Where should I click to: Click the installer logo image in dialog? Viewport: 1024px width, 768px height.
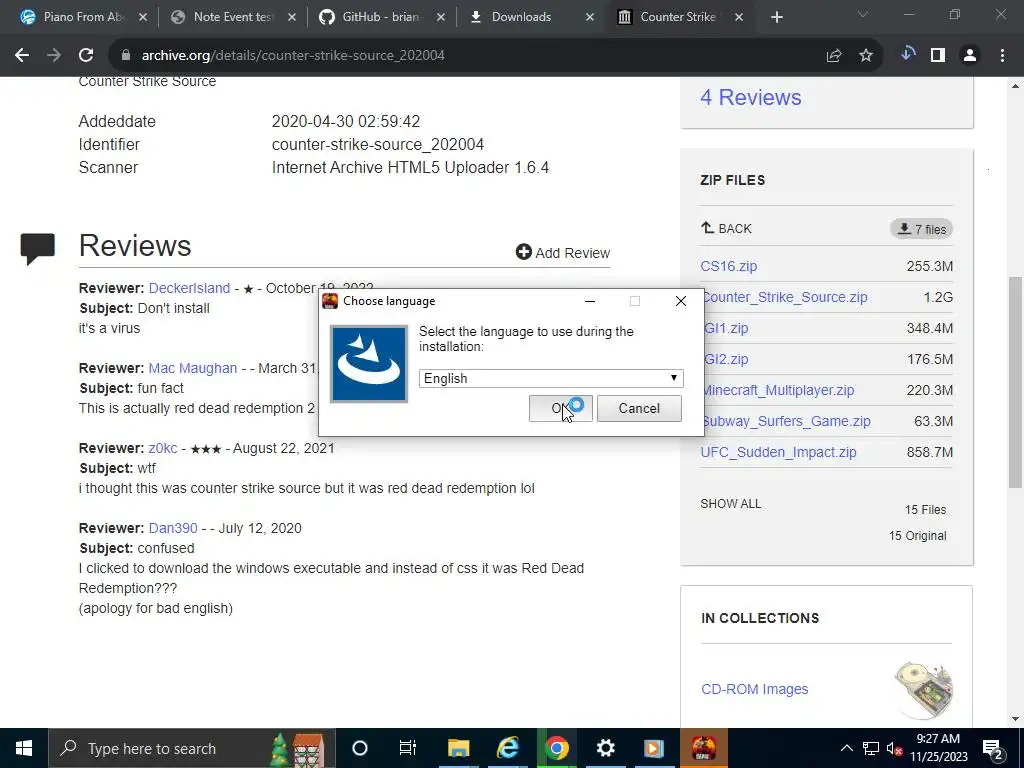pos(369,364)
